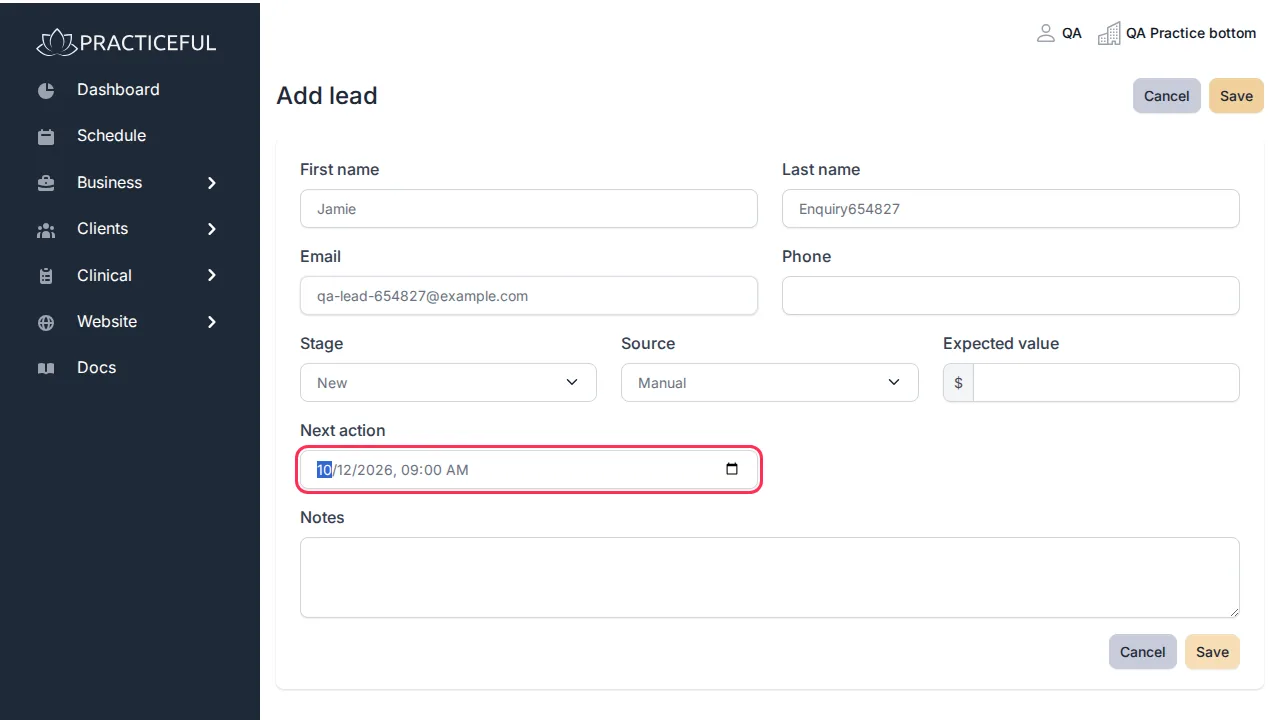Expand the Clients submenu chevron
The height and width of the screenshot is (720, 1280).
(x=211, y=229)
